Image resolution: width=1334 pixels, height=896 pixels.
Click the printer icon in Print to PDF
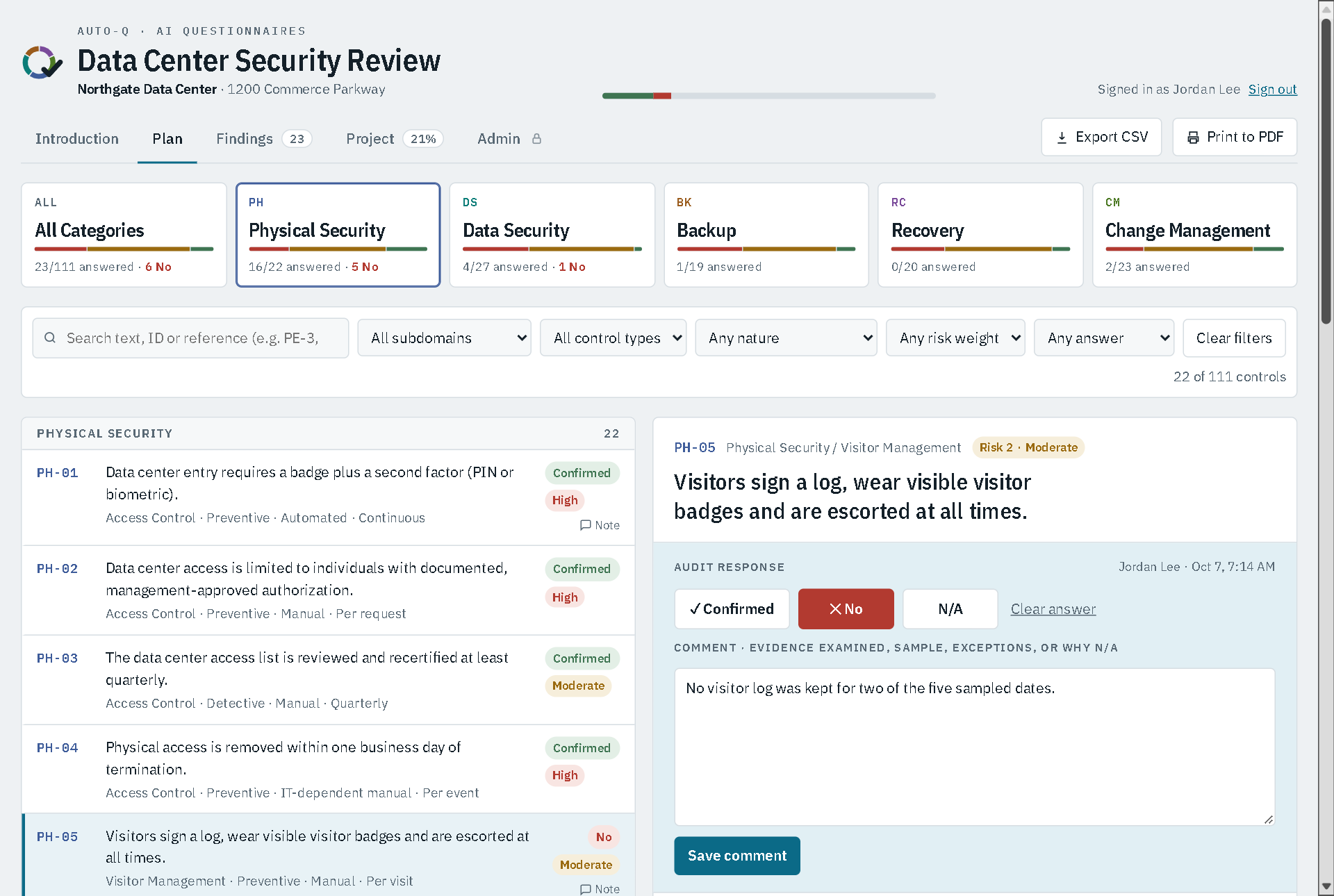coord(1193,138)
